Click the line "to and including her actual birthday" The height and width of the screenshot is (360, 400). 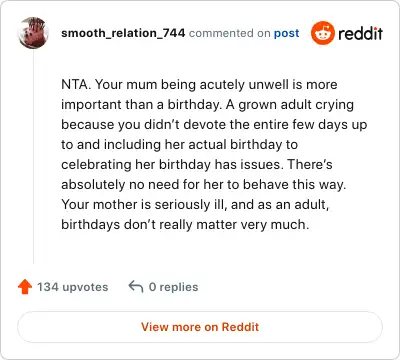click(179, 144)
